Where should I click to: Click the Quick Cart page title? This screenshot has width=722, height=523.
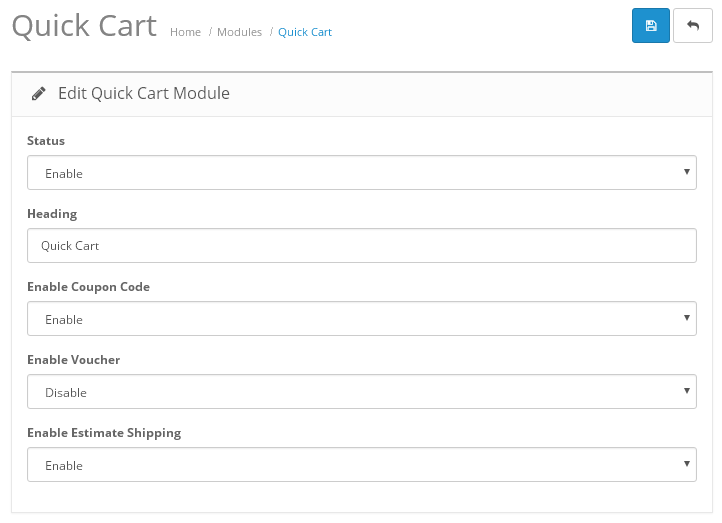point(84,26)
